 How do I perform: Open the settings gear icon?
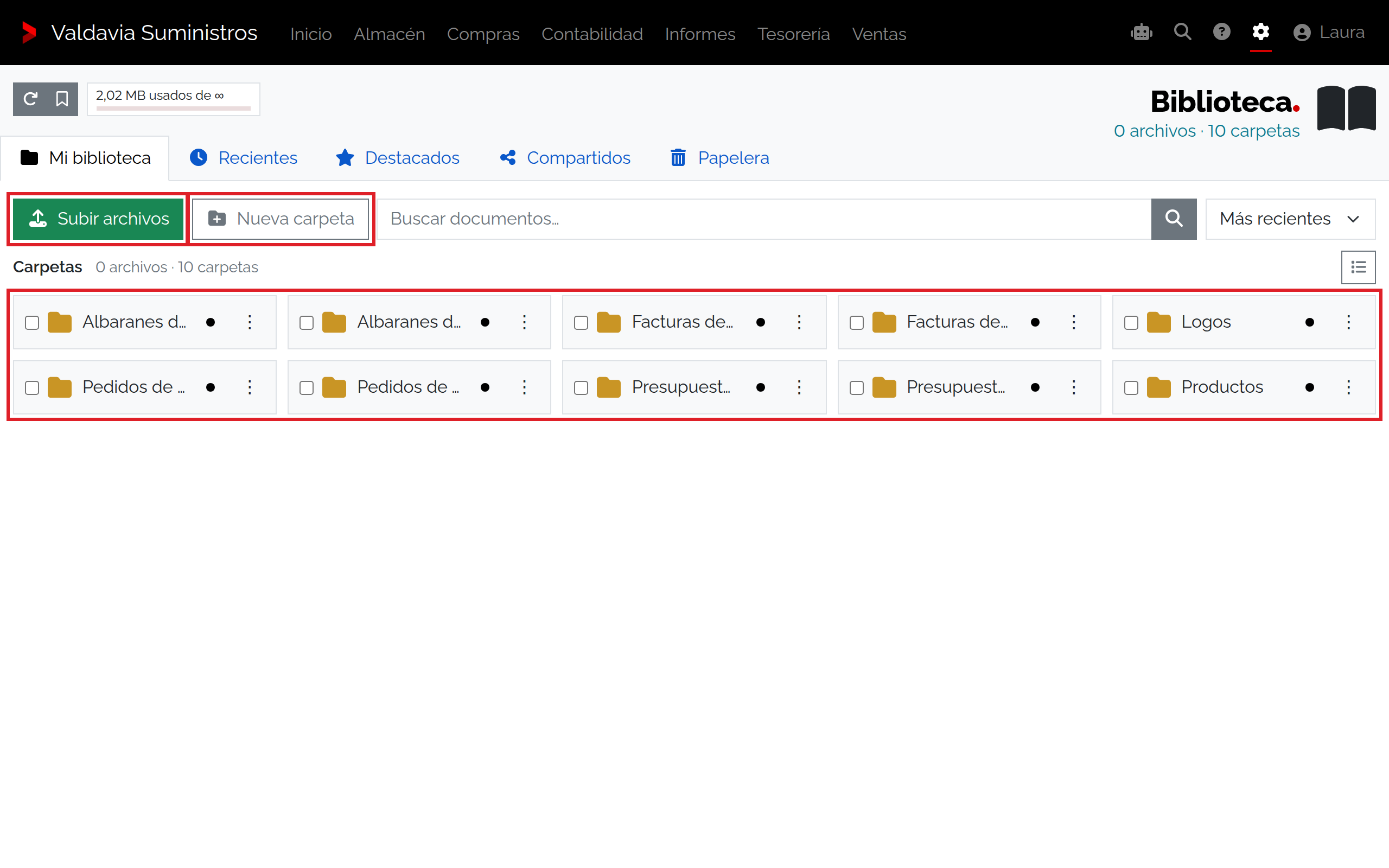pyautogui.click(x=1260, y=32)
